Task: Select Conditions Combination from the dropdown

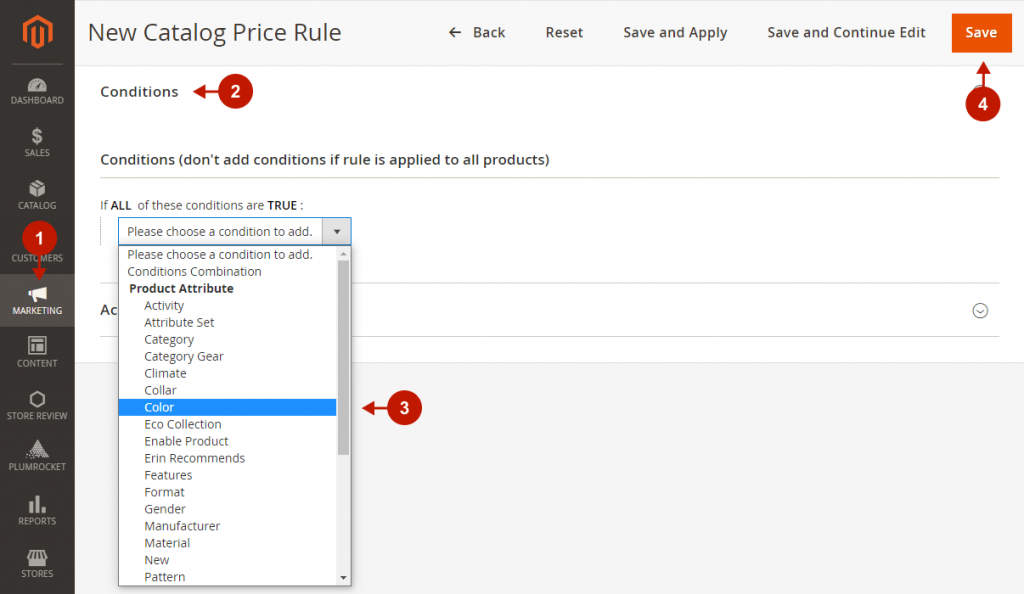Action: click(194, 271)
